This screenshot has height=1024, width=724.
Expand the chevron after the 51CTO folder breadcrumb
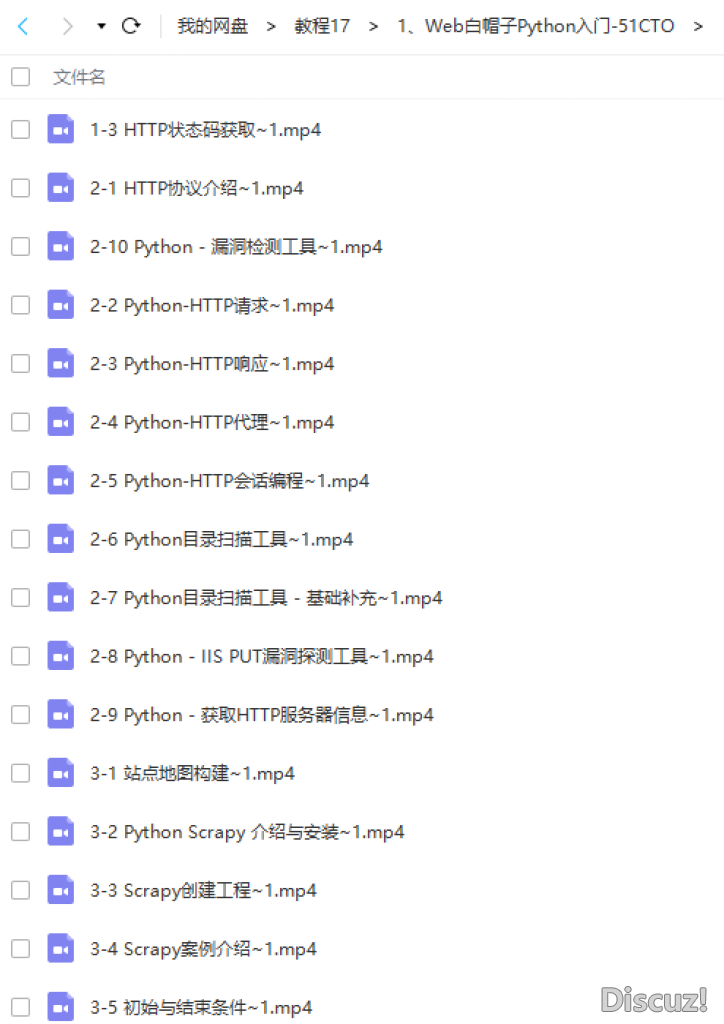698,26
